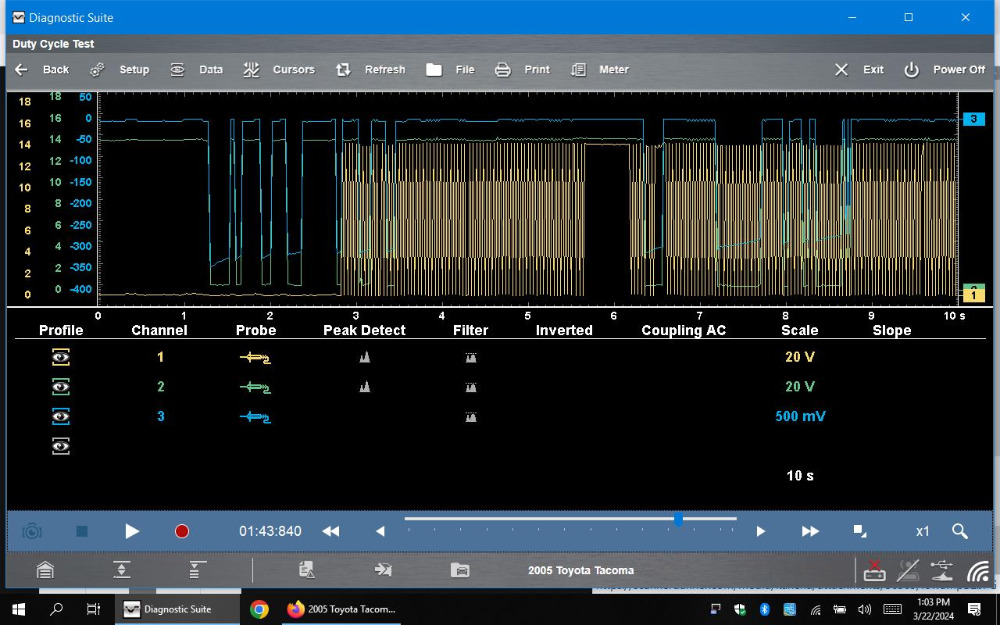The height and width of the screenshot is (625, 1000).
Task: Open channel 1 scale 20 V selector
Action: (x=799, y=357)
